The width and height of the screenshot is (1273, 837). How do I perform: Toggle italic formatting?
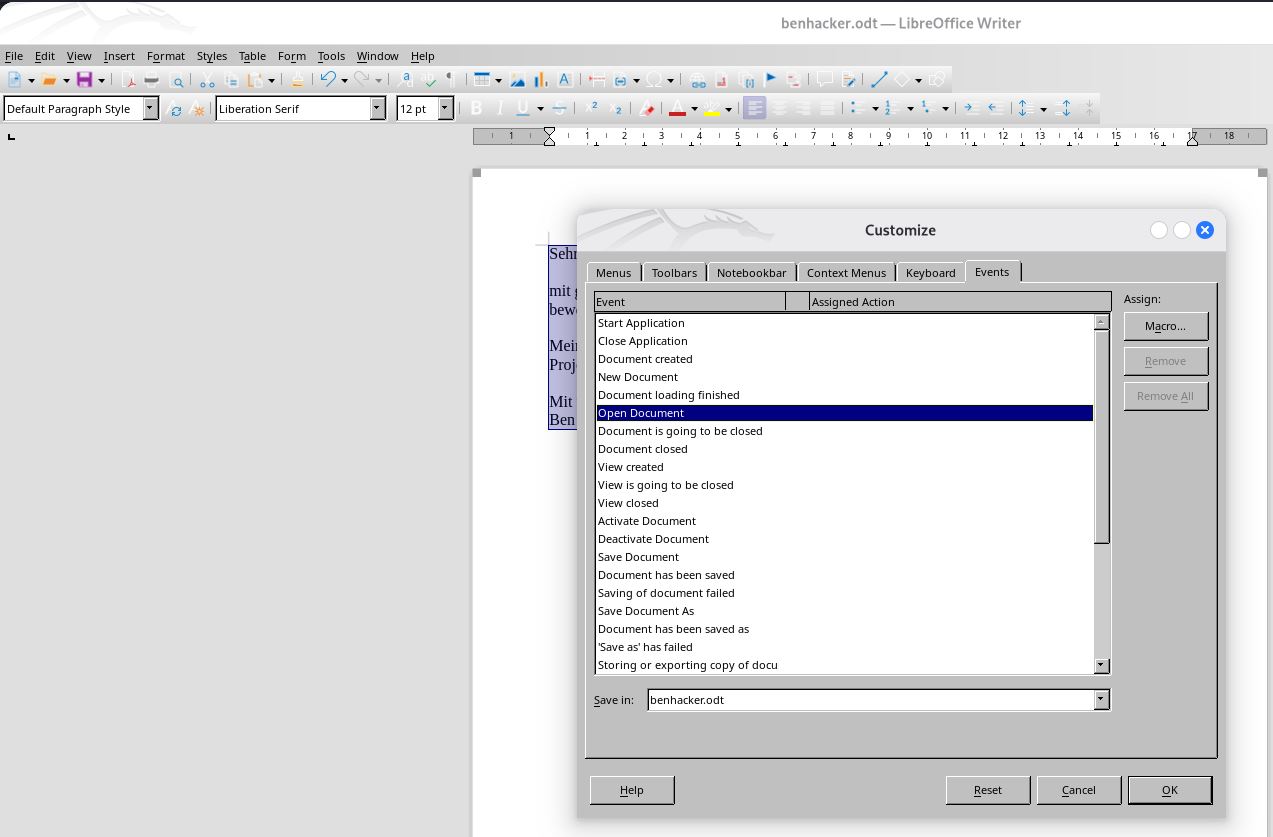[500, 108]
